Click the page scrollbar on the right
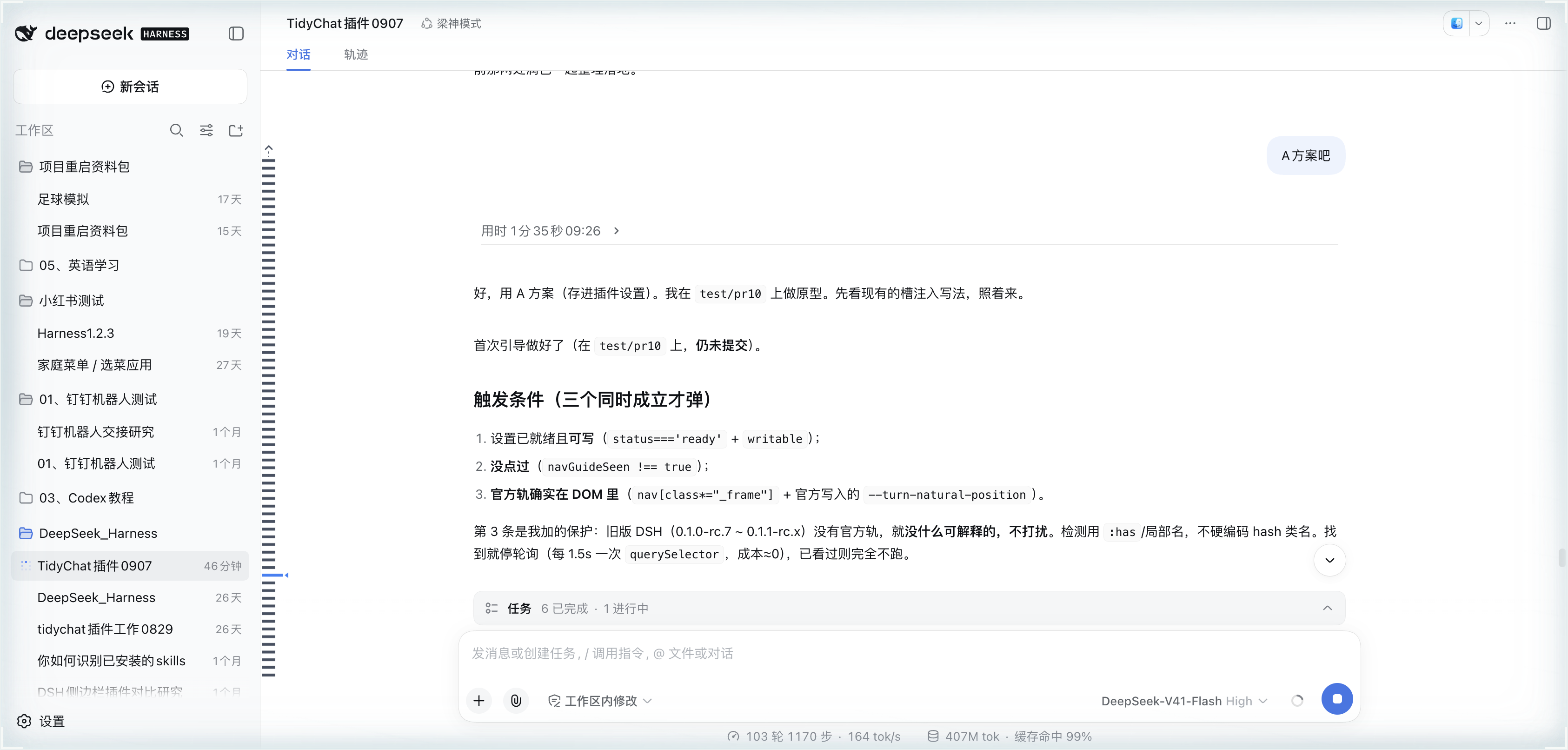 coord(1561,557)
